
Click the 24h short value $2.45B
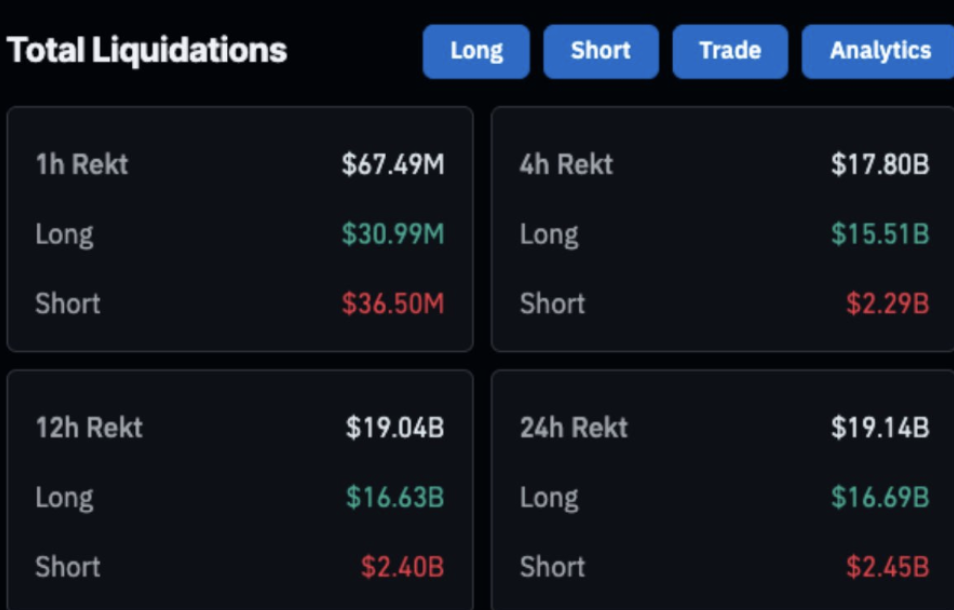coord(887,567)
